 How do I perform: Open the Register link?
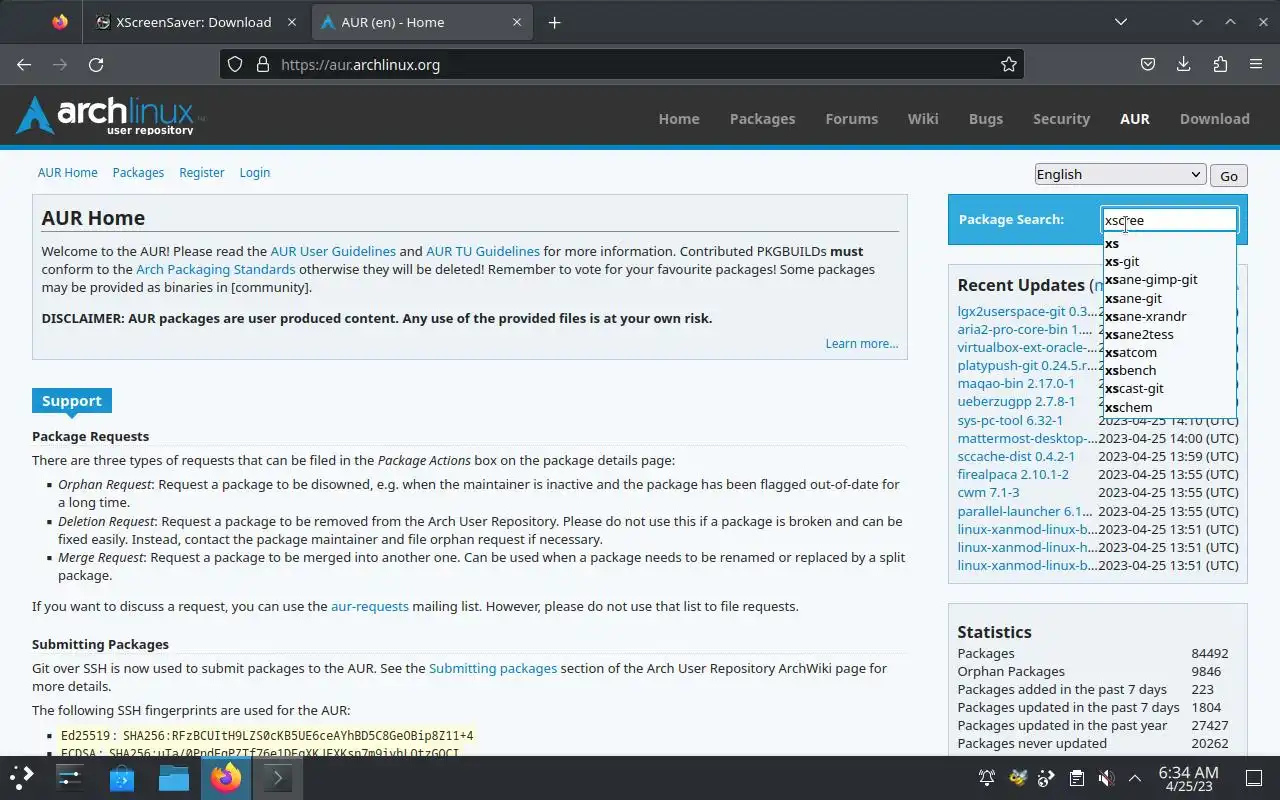click(202, 172)
